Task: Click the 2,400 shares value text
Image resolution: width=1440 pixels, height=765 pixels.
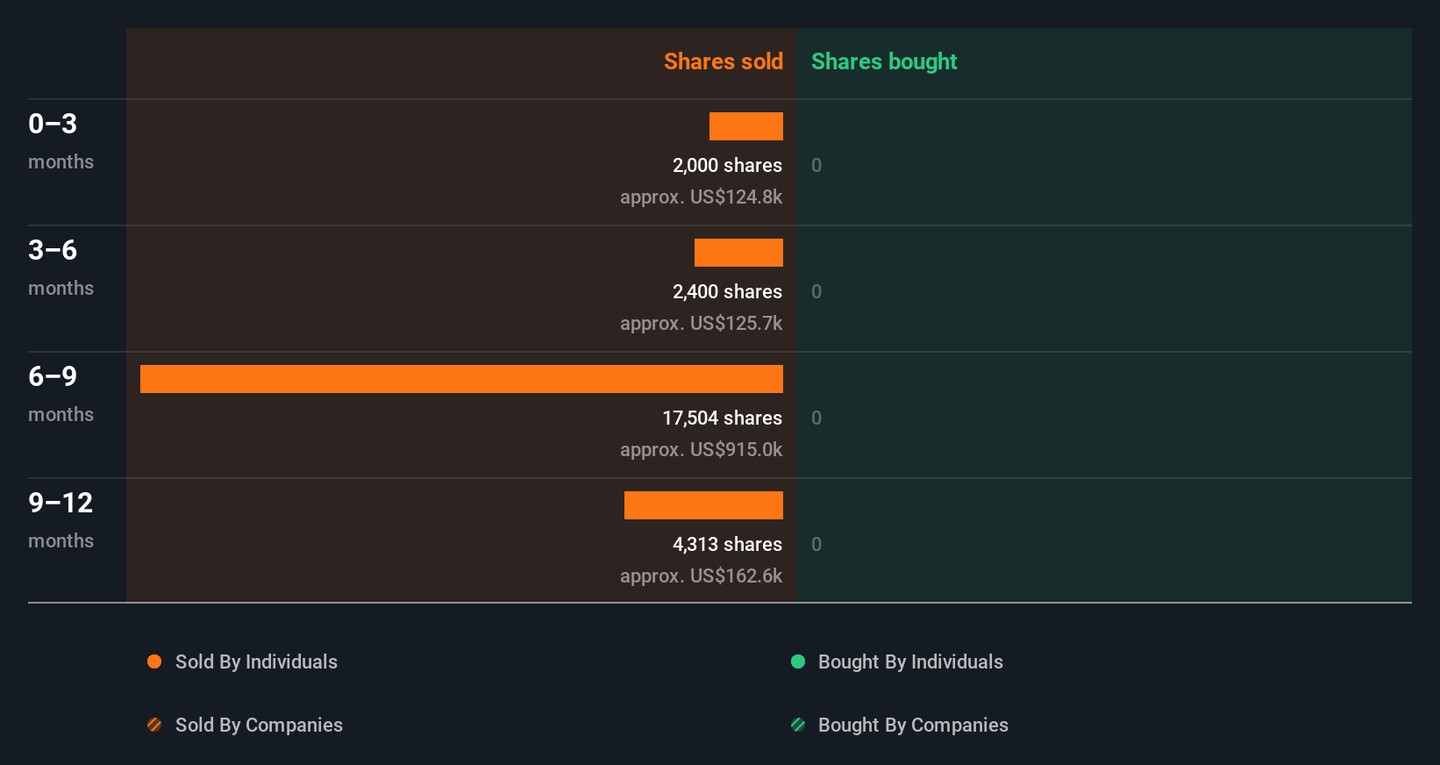Action: tap(727, 292)
